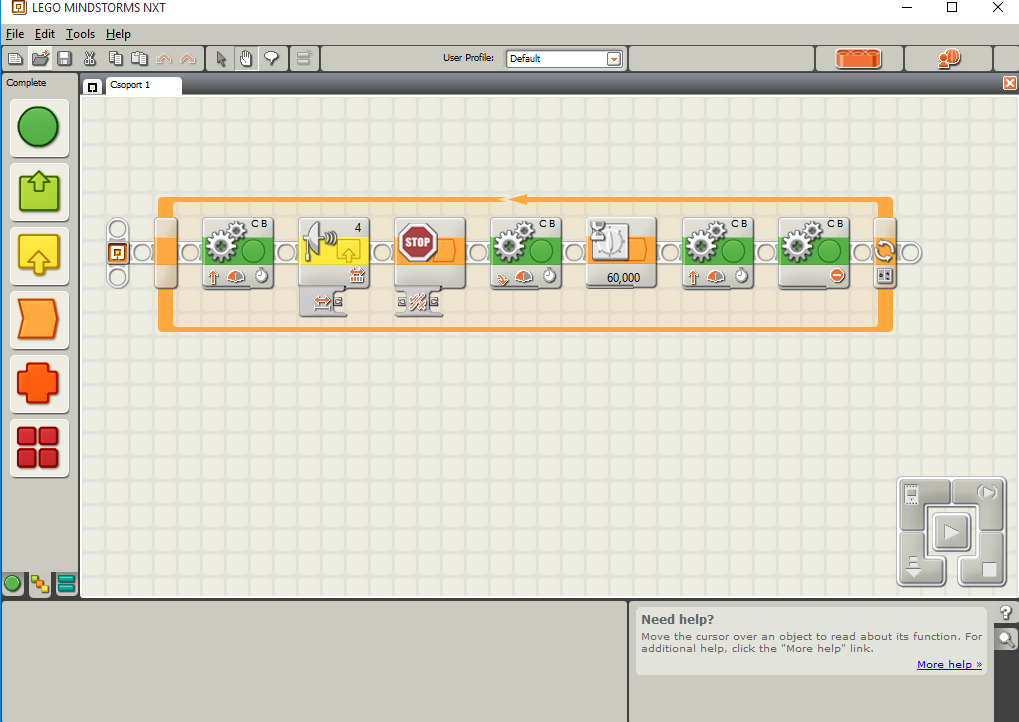Click the orange robot head toolbar icon
Image resolution: width=1019 pixels, height=722 pixels.
pyautogui.click(x=949, y=58)
